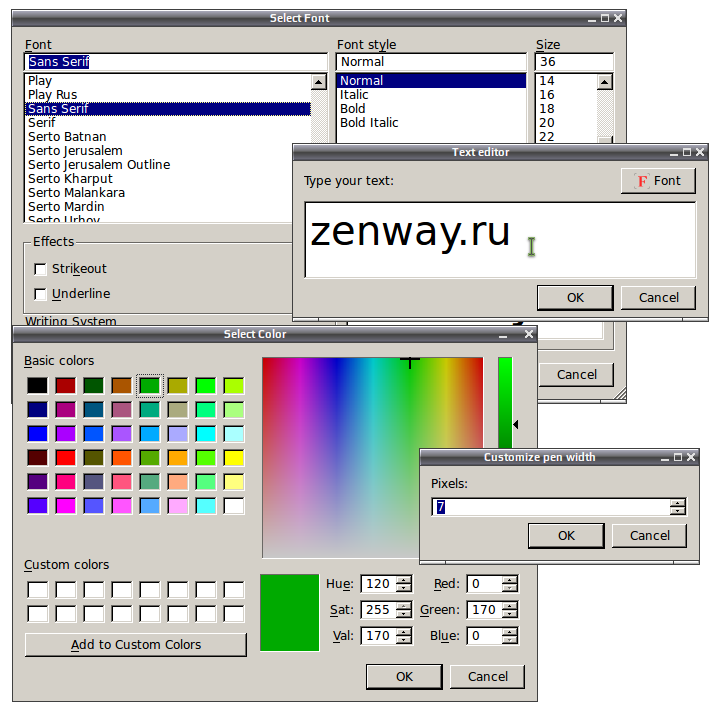
Task: Maximize the Select Font window
Action: click(x=605, y=18)
